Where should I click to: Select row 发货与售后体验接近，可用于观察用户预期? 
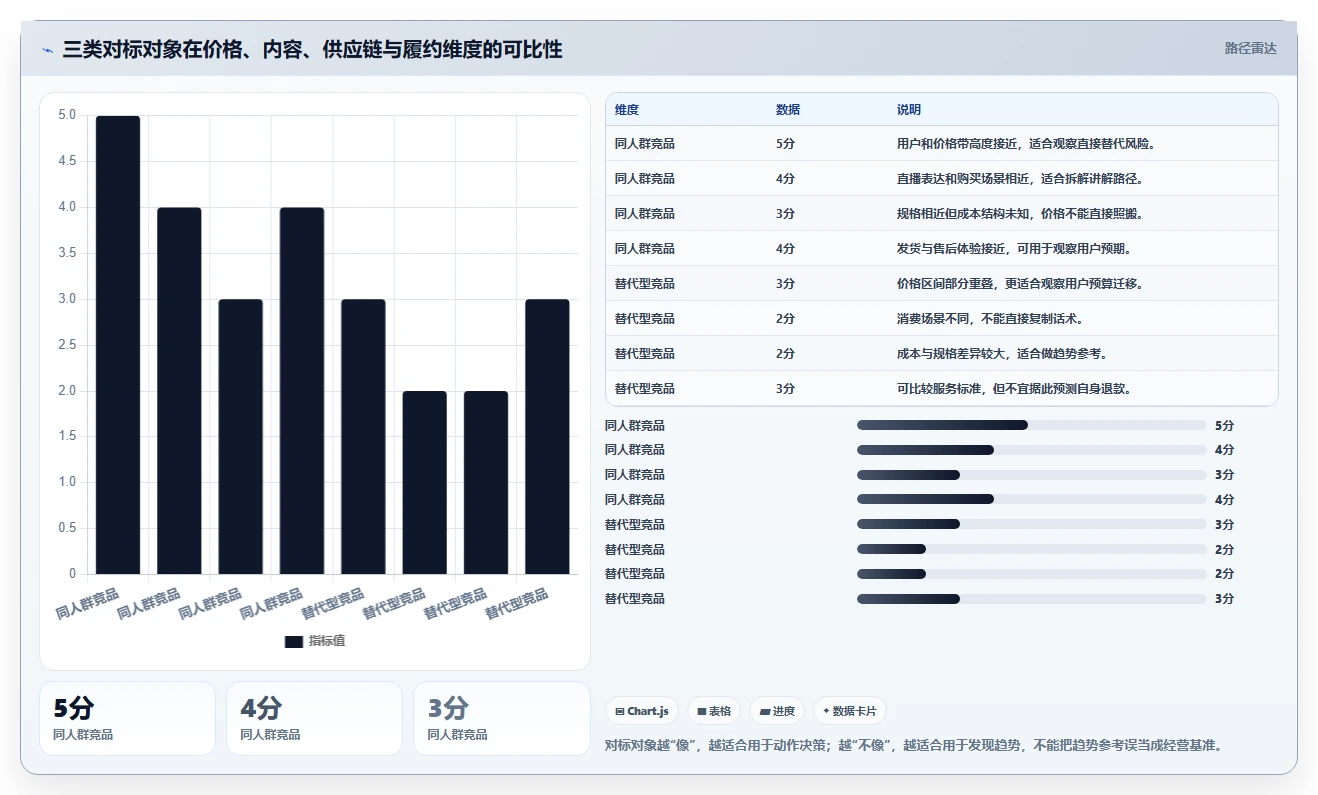[942, 248]
